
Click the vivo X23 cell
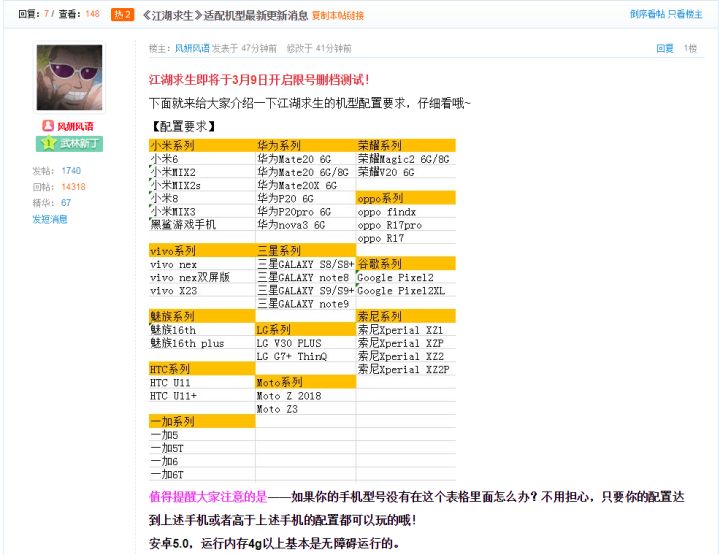(x=202, y=291)
